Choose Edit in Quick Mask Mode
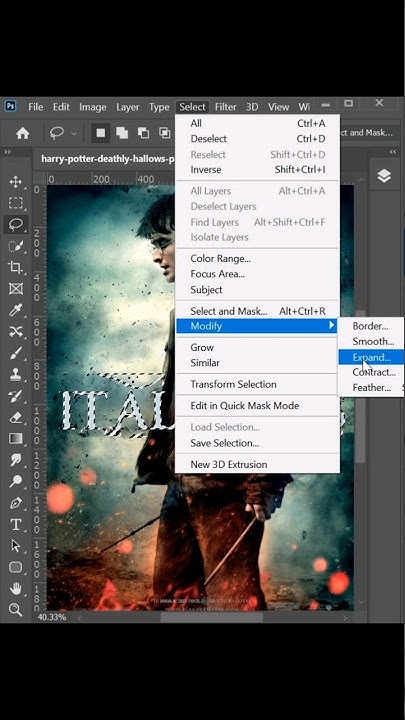This screenshot has height=720, width=405. (258, 405)
